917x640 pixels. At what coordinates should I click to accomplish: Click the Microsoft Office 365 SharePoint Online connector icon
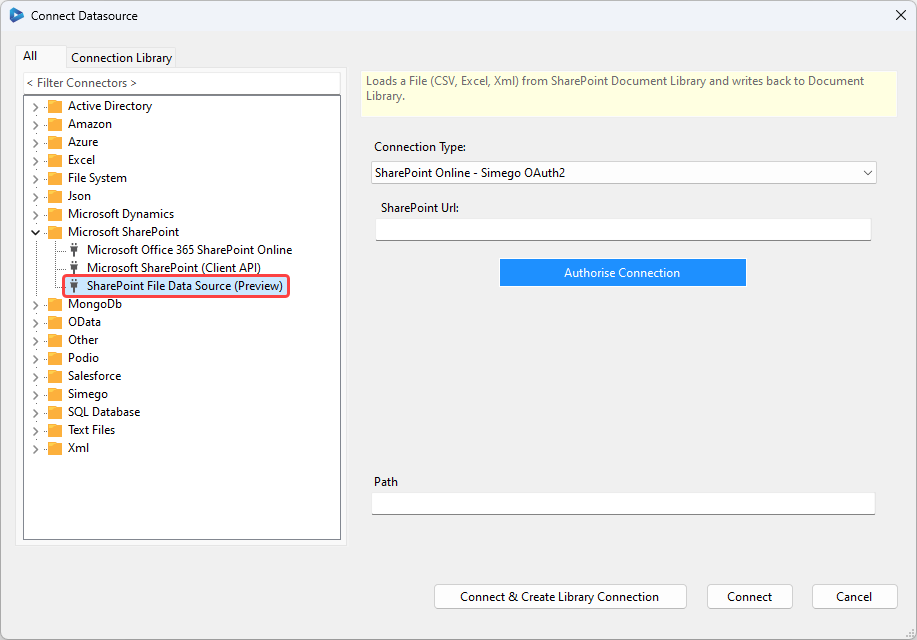click(72, 249)
